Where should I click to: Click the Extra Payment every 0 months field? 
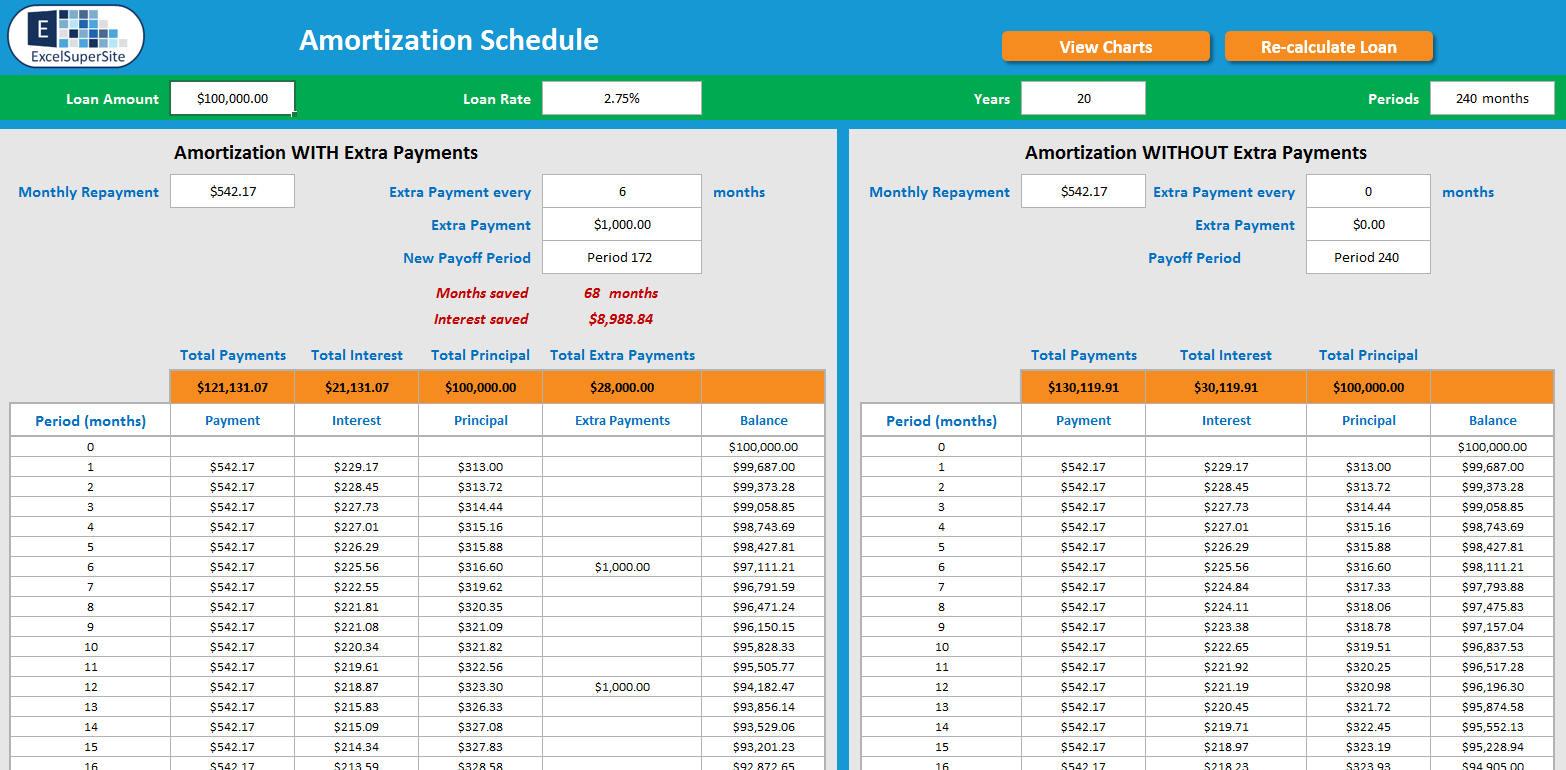click(1368, 191)
